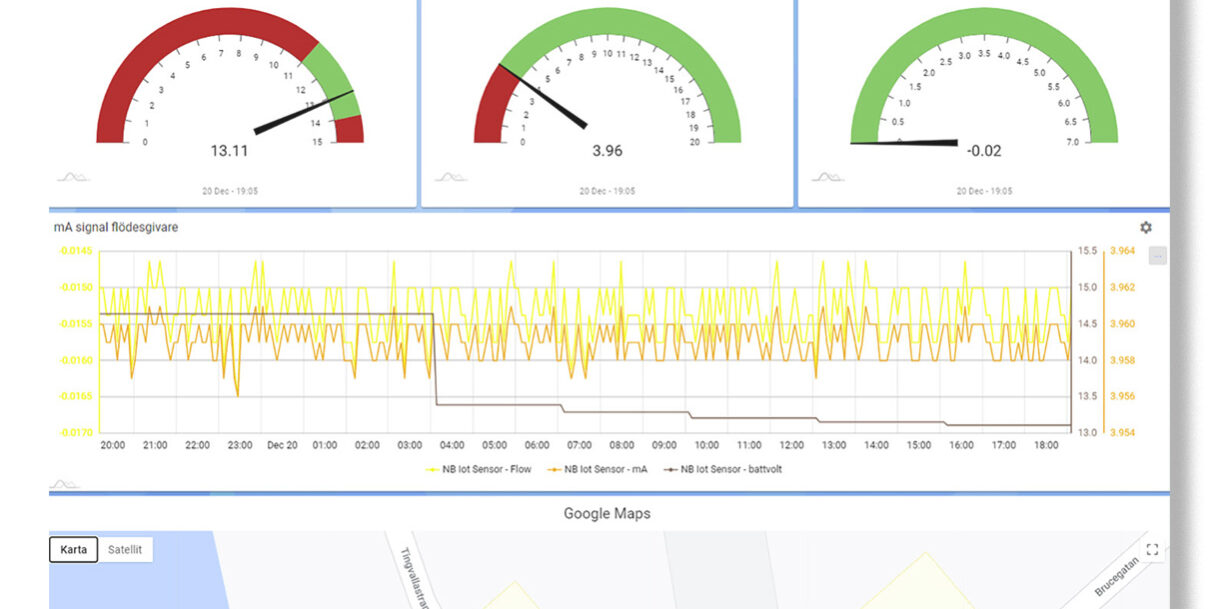
Task: Click trend icon under the 3.96 gauge
Action: tap(451, 178)
